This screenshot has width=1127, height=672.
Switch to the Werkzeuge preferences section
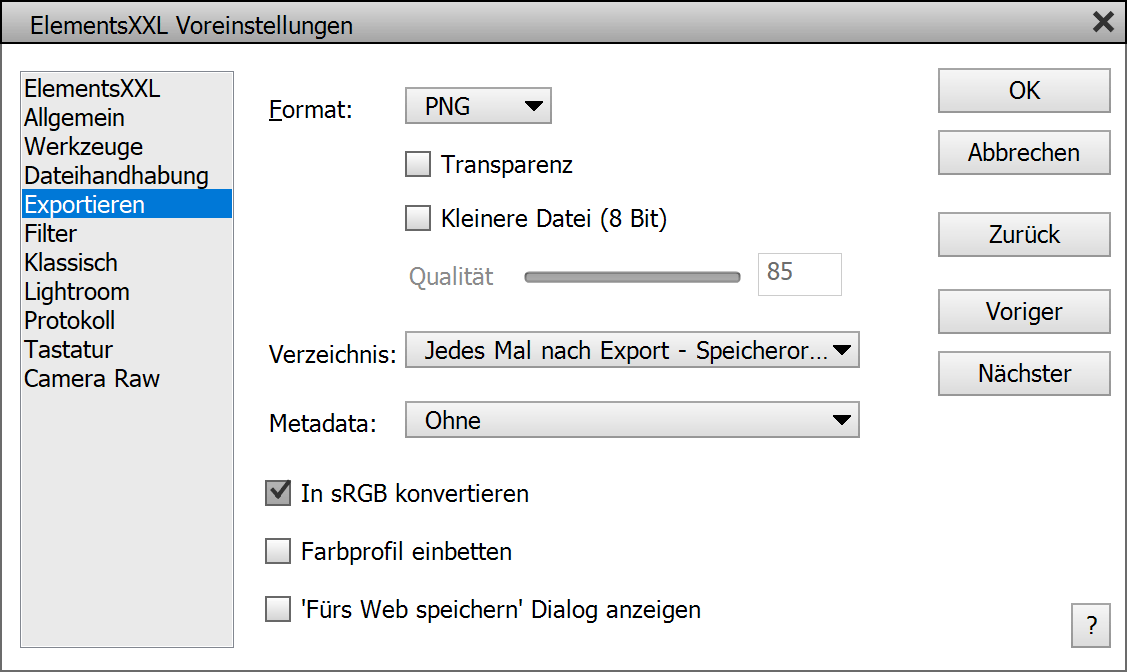pos(84,147)
